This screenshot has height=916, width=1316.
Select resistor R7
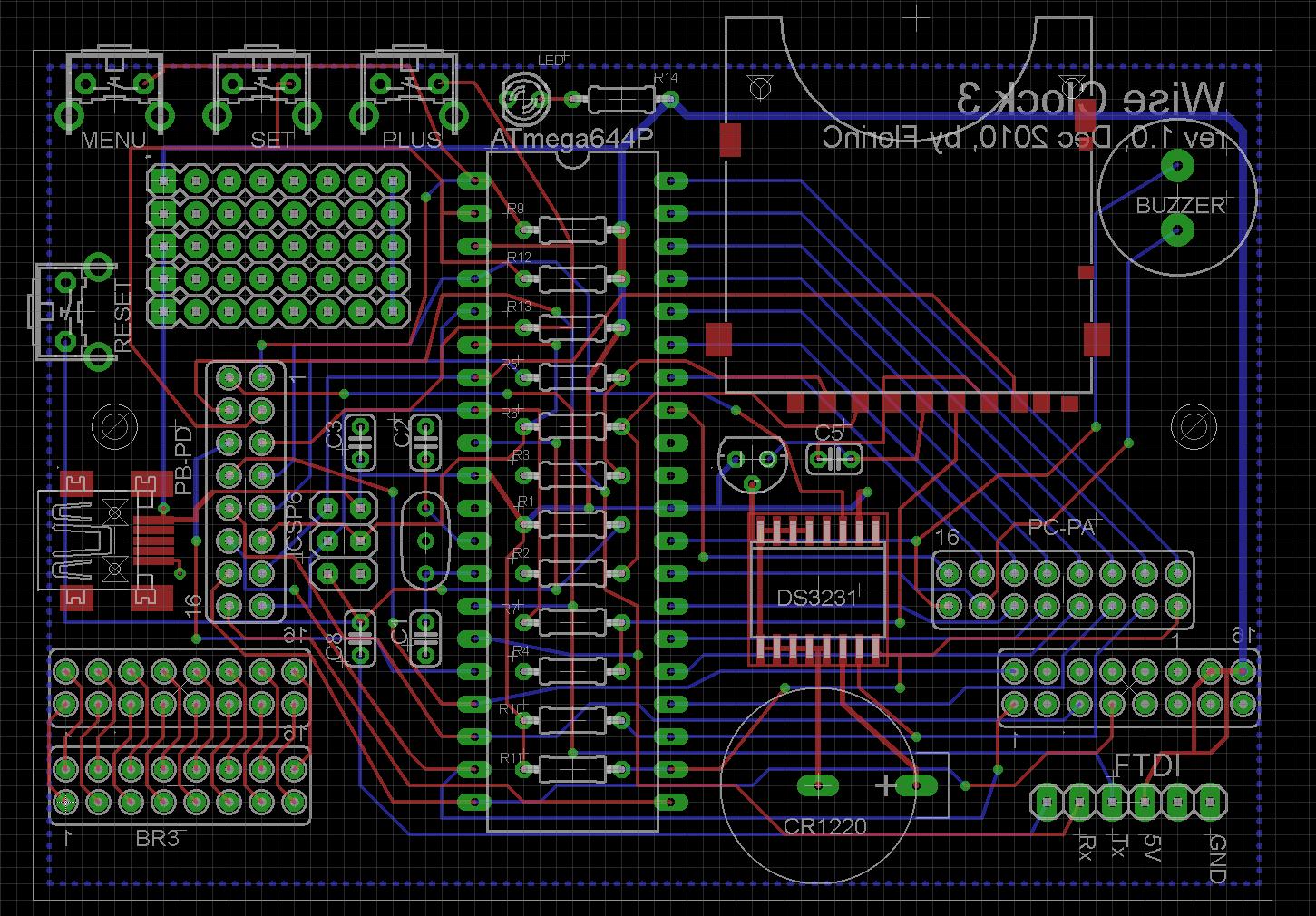[571, 621]
